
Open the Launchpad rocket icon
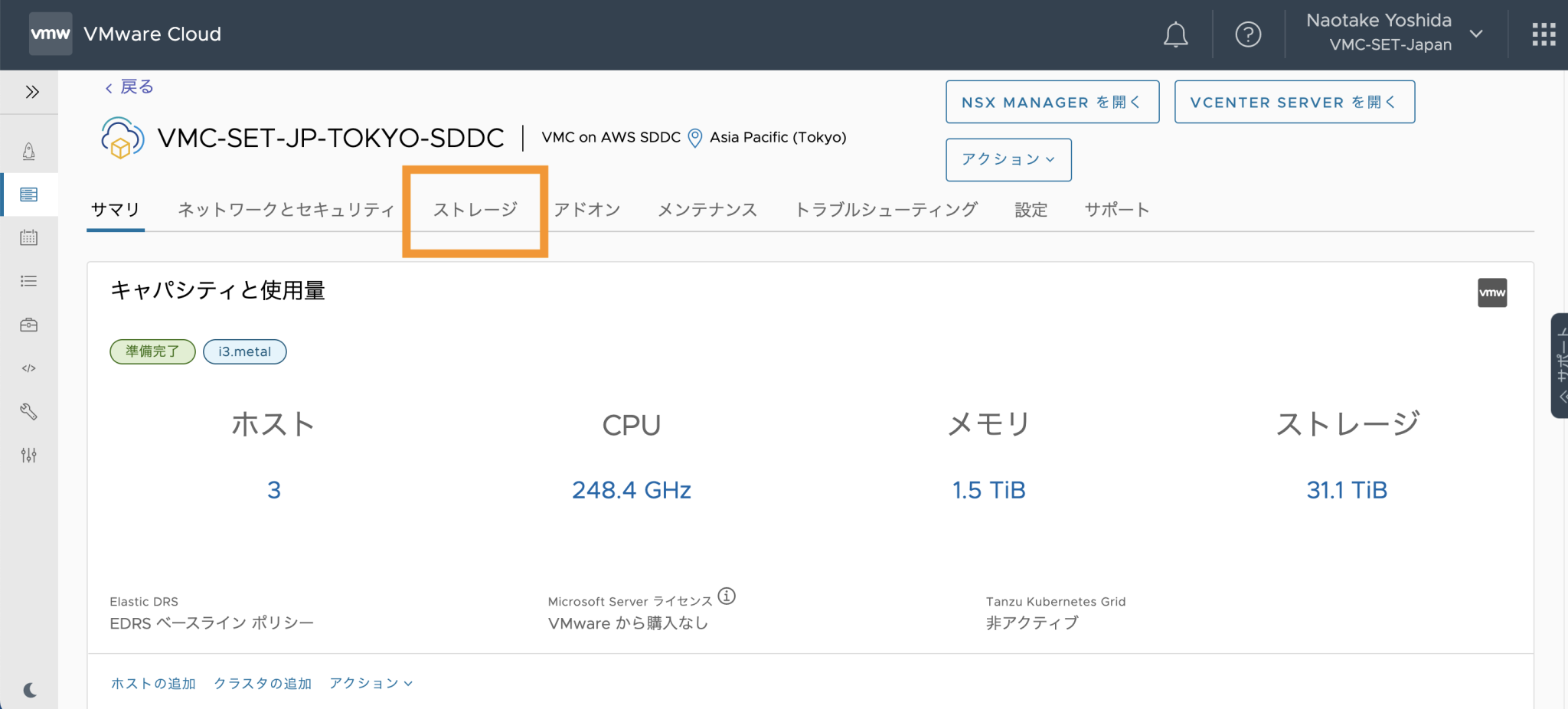coord(29,151)
